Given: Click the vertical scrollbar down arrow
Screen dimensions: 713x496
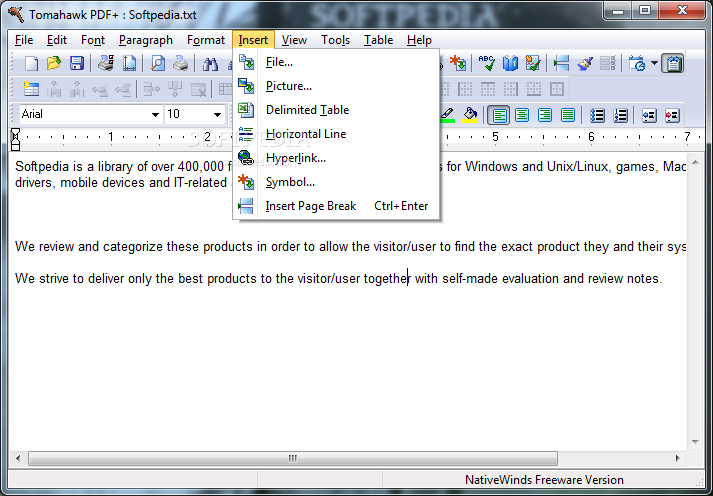Looking at the screenshot, I should 695,441.
